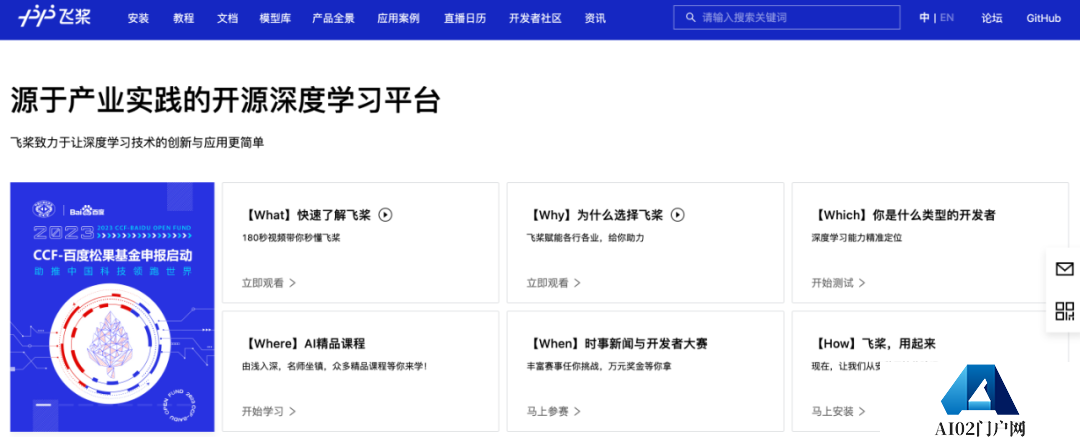Click the chevron after 马上参赛
Screen dimensions: 1080x437
pos(577,411)
